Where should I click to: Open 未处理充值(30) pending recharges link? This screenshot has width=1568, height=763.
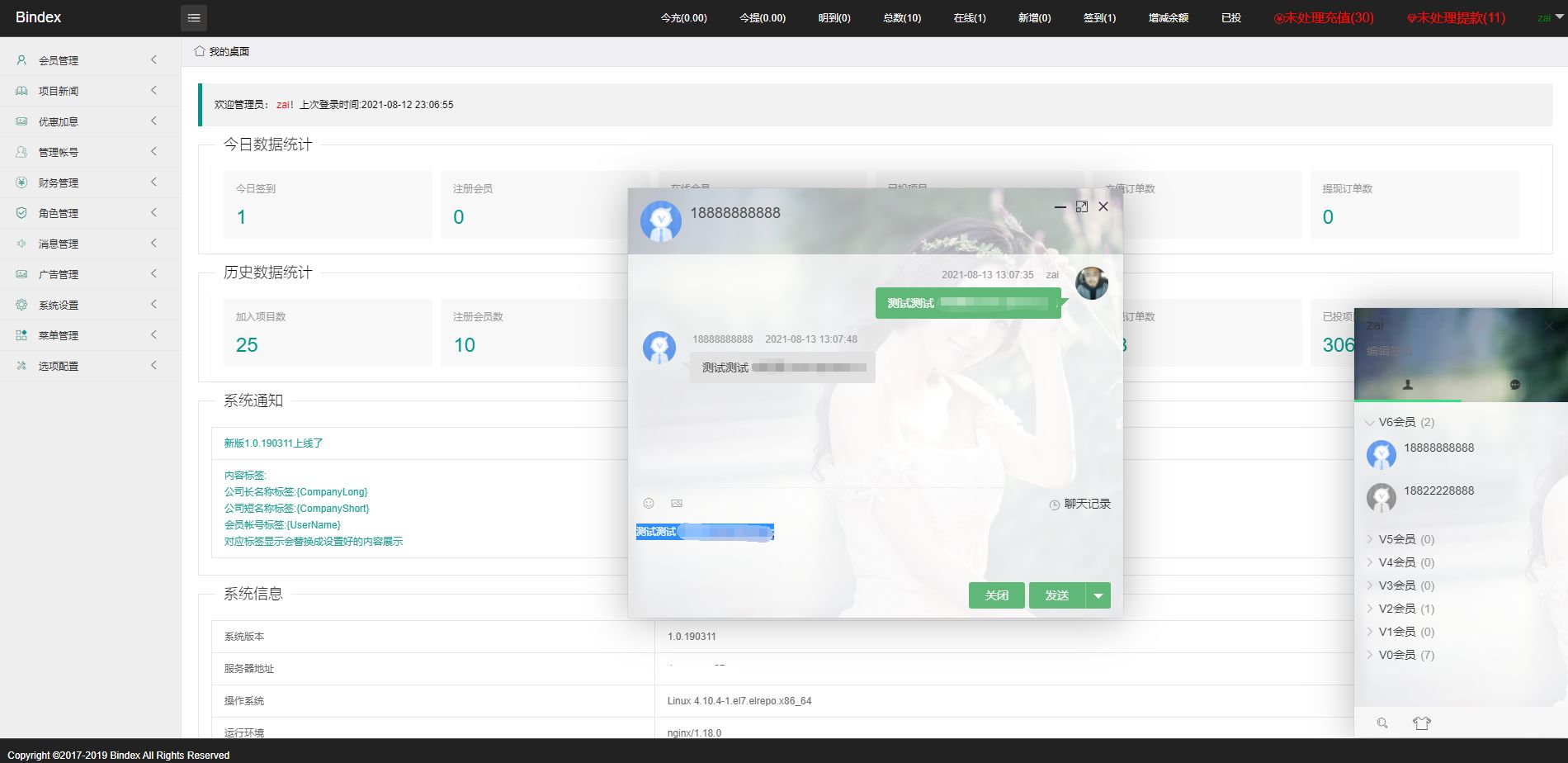(x=1324, y=18)
